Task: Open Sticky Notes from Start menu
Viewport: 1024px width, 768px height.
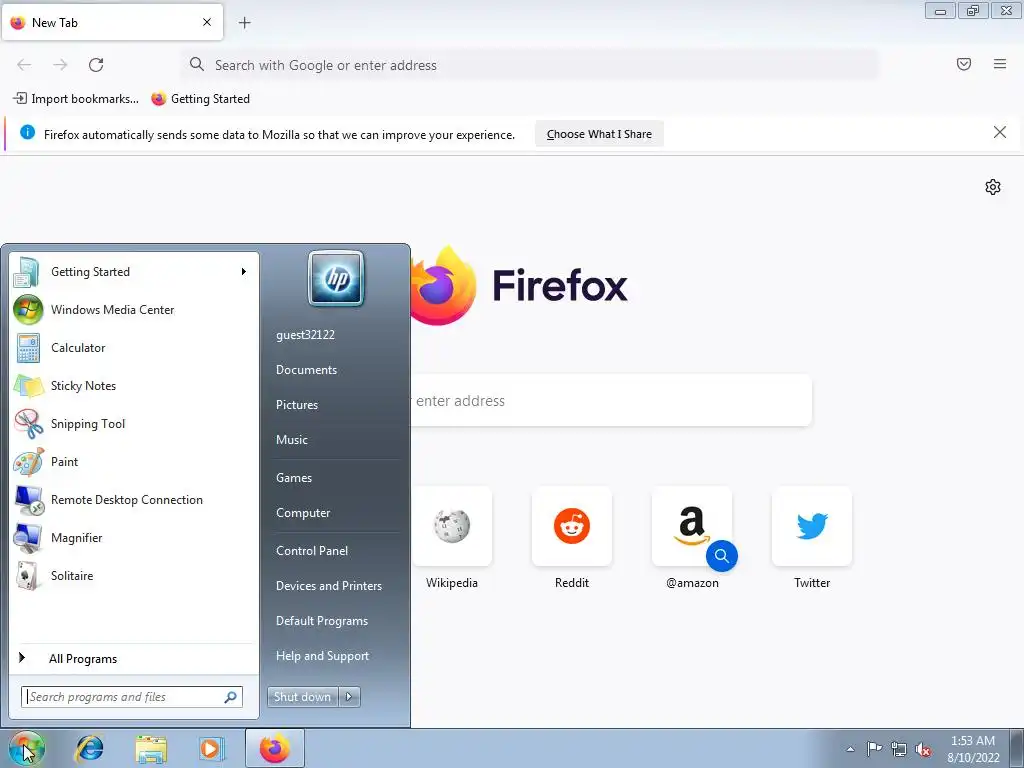Action: pos(134,385)
